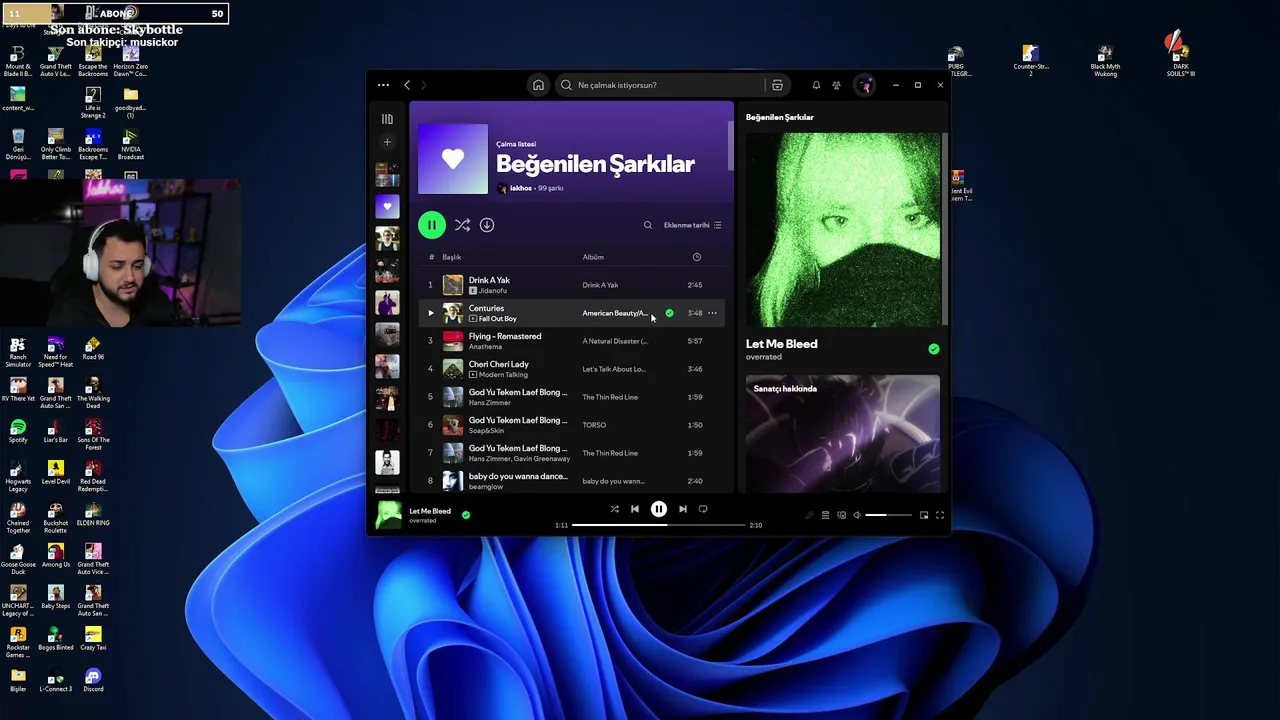The height and width of the screenshot is (720, 1280).
Task: Toggle shuffle beside the green pause button
Action: click(x=462, y=225)
